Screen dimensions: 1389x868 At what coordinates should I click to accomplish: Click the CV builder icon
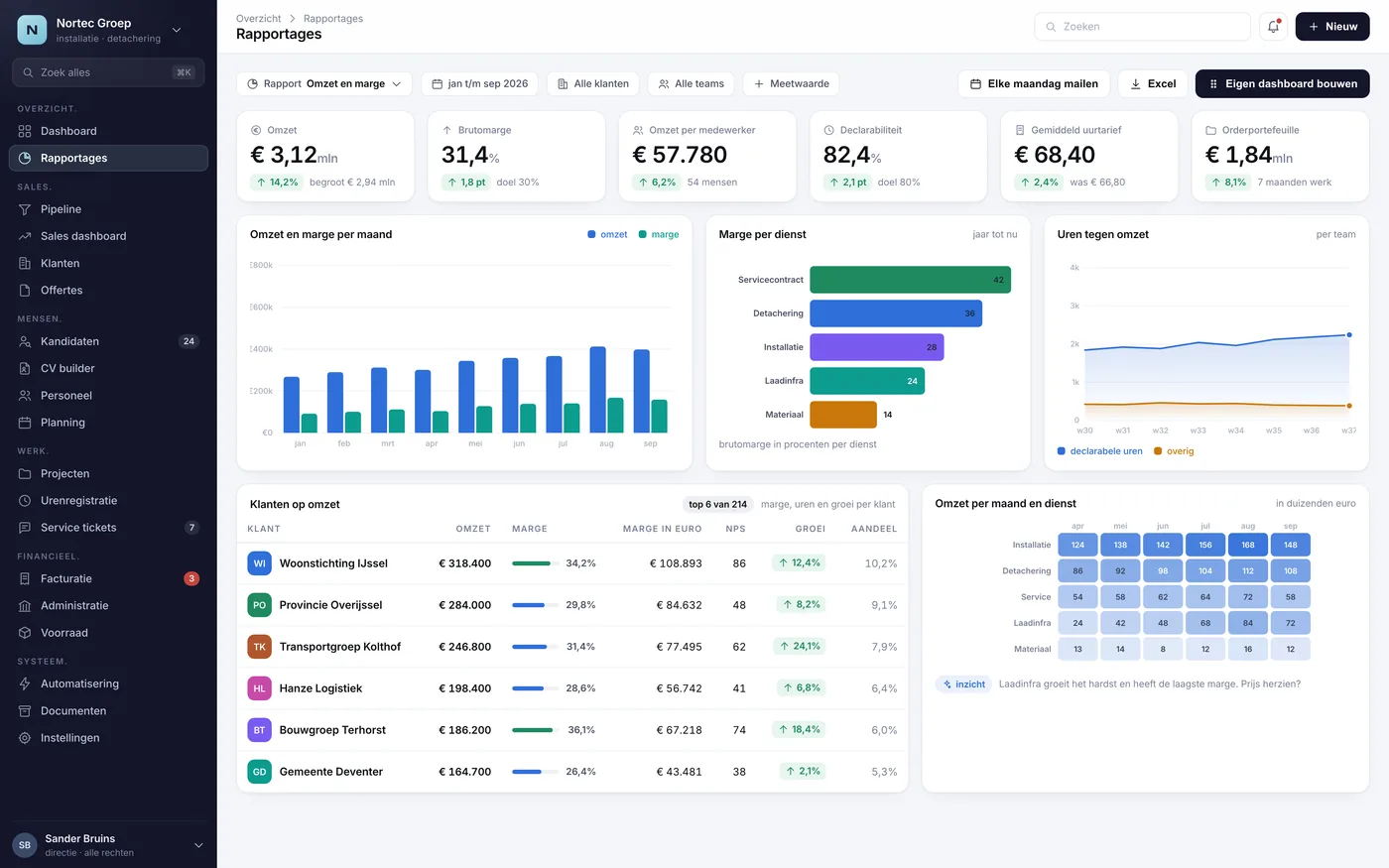pyautogui.click(x=25, y=368)
